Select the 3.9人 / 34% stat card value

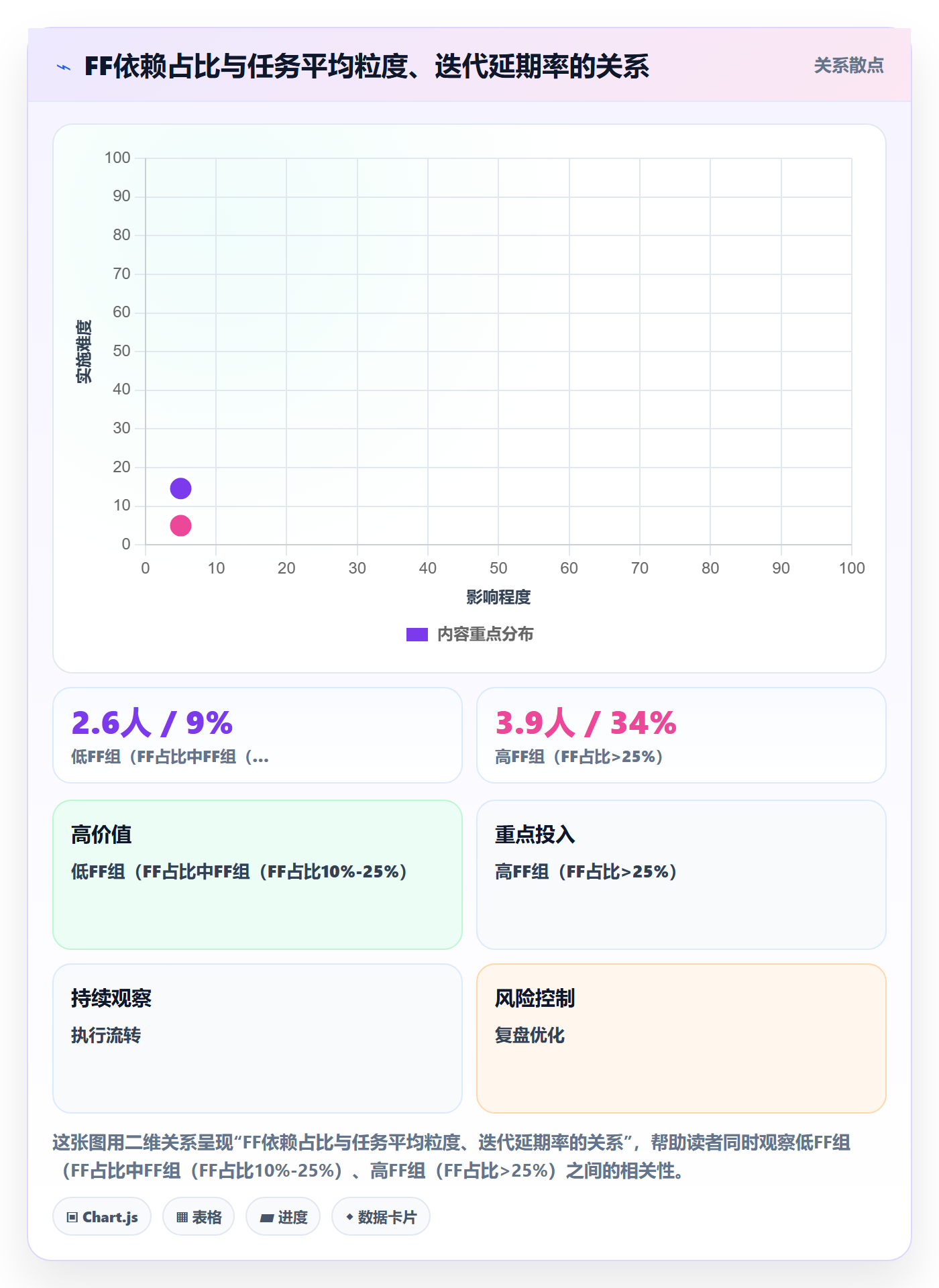pos(586,723)
